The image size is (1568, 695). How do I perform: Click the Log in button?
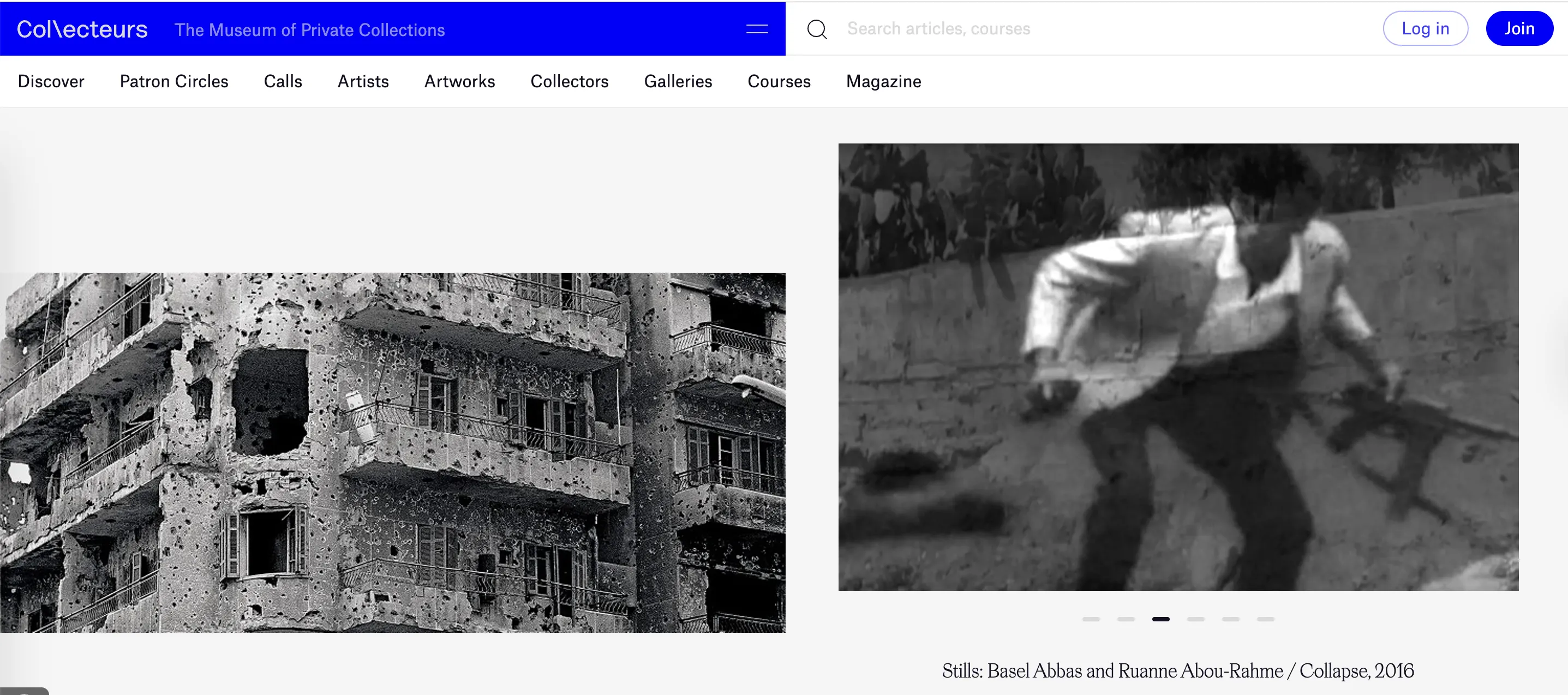click(1425, 28)
